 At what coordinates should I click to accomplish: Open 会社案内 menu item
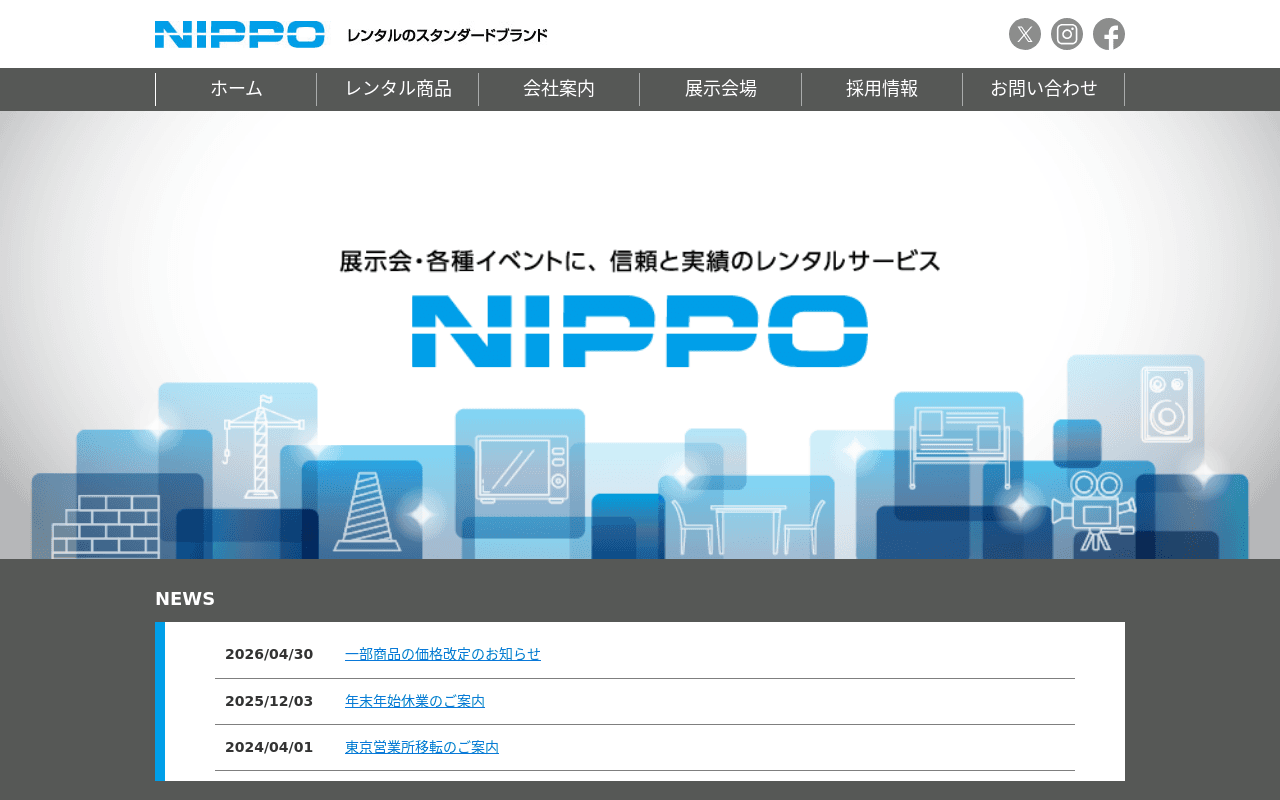[x=559, y=89]
